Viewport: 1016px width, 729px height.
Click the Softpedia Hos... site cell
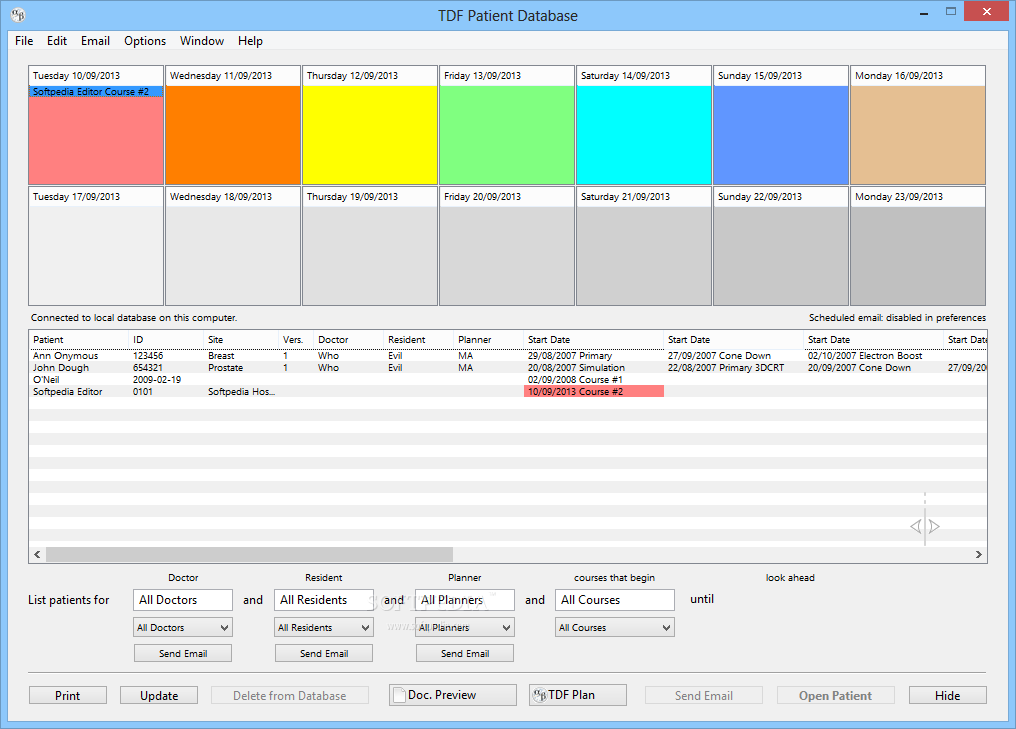tap(241, 391)
